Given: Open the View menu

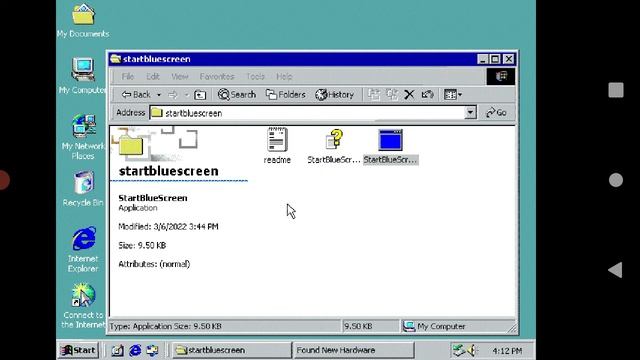Looking at the screenshot, I should (180, 76).
